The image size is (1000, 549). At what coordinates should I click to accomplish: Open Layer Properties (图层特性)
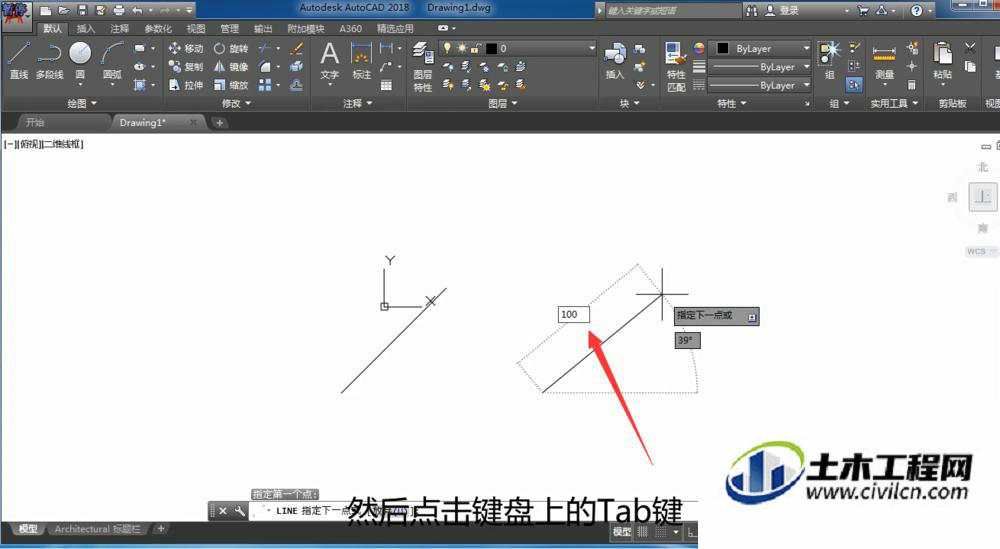point(422,66)
